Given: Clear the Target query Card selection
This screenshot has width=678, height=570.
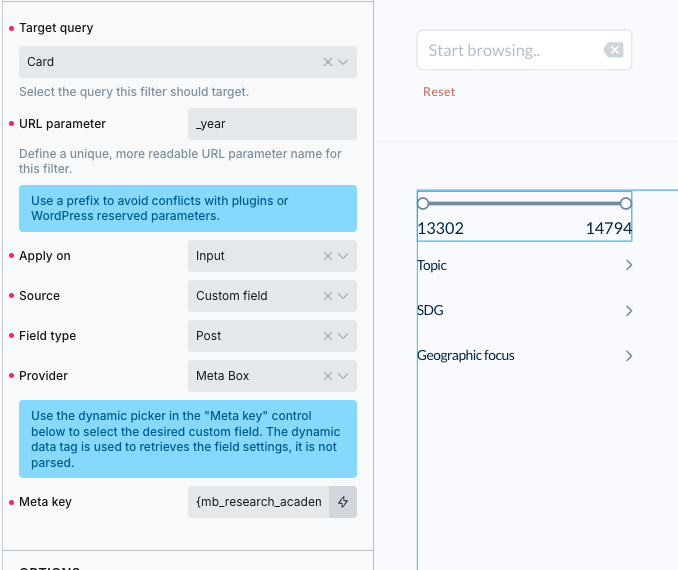Looking at the screenshot, I should tap(328, 62).
